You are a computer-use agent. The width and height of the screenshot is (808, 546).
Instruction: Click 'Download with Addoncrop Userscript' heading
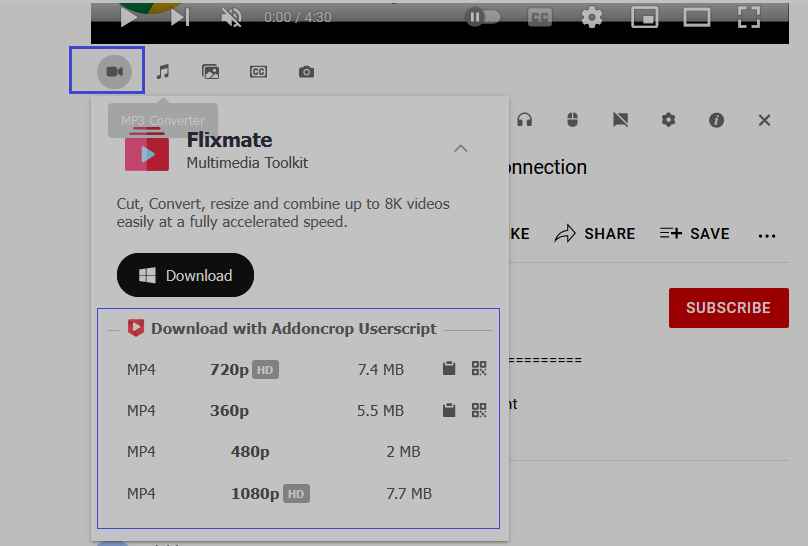pos(294,329)
